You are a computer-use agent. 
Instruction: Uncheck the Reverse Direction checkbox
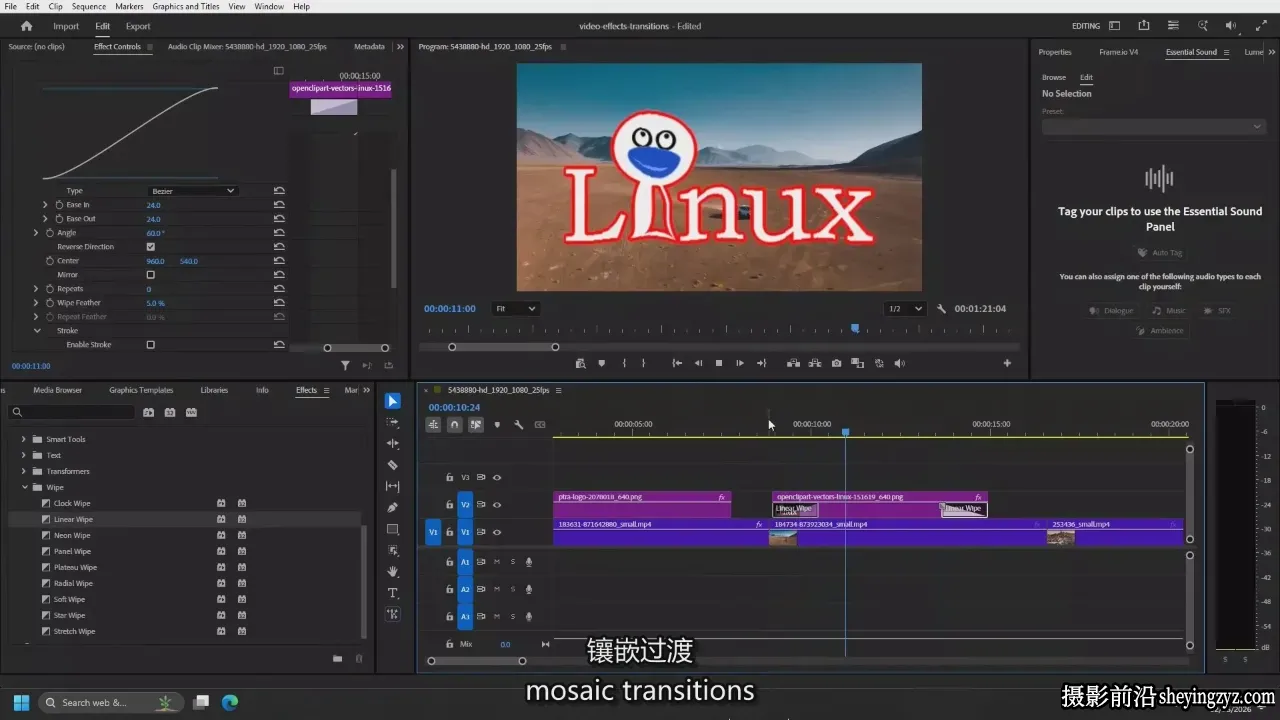[150, 247]
